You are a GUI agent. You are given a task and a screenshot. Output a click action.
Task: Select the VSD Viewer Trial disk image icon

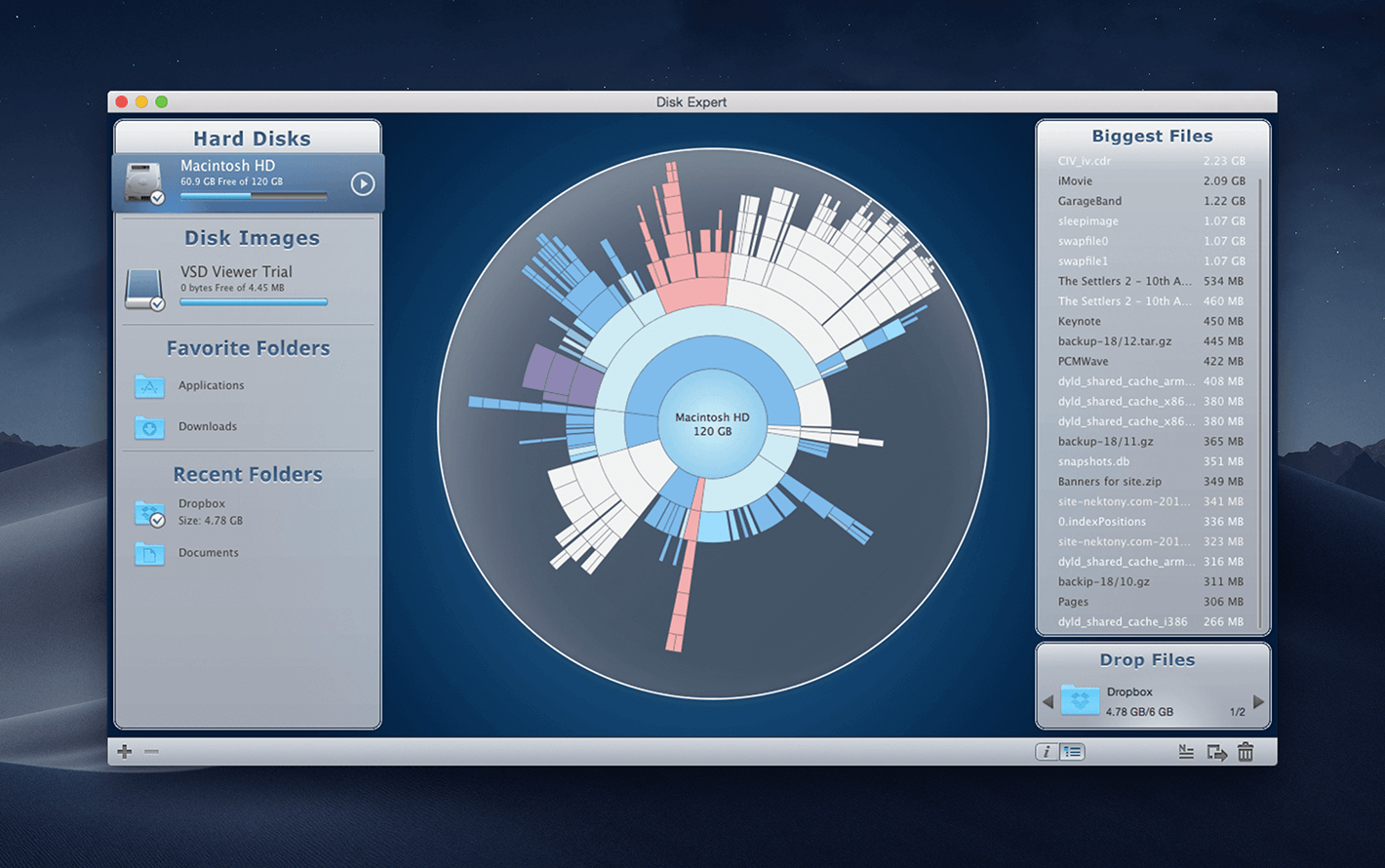click(x=144, y=290)
